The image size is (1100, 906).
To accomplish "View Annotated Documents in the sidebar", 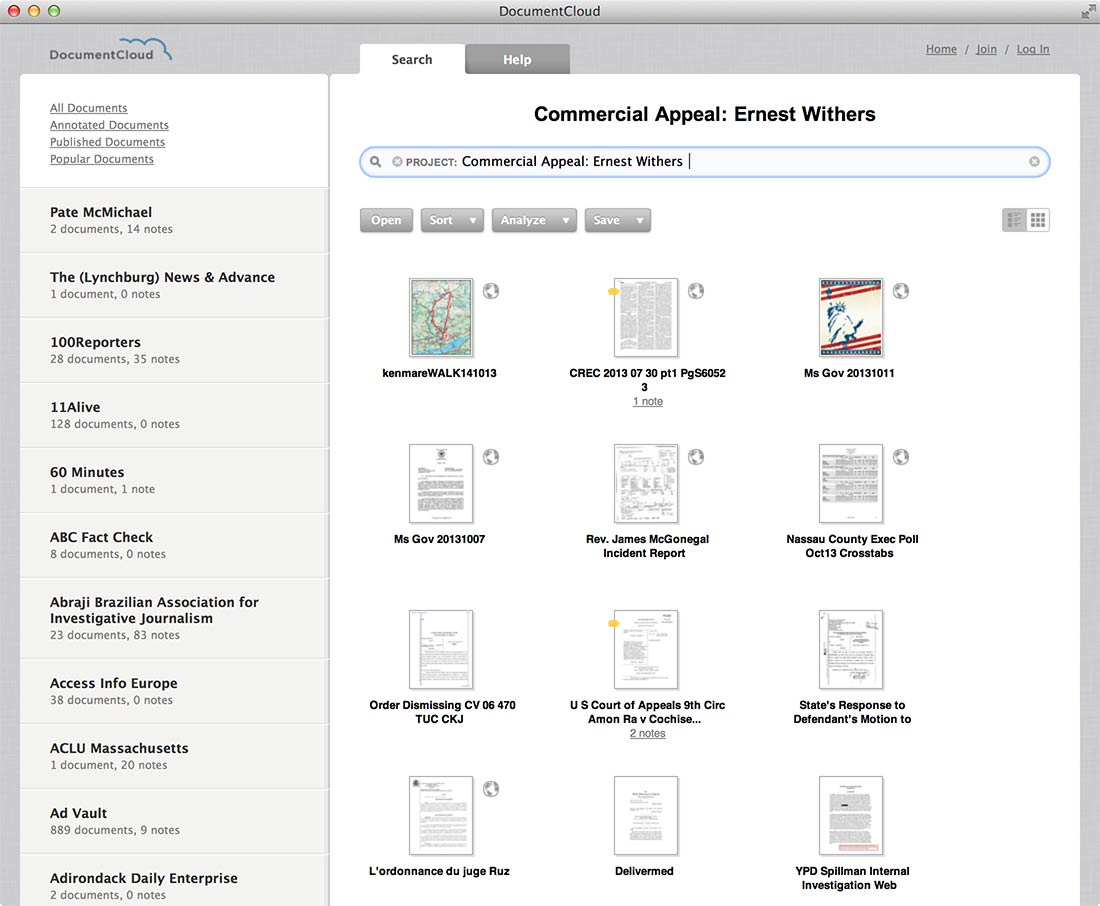I will click(109, 124).
